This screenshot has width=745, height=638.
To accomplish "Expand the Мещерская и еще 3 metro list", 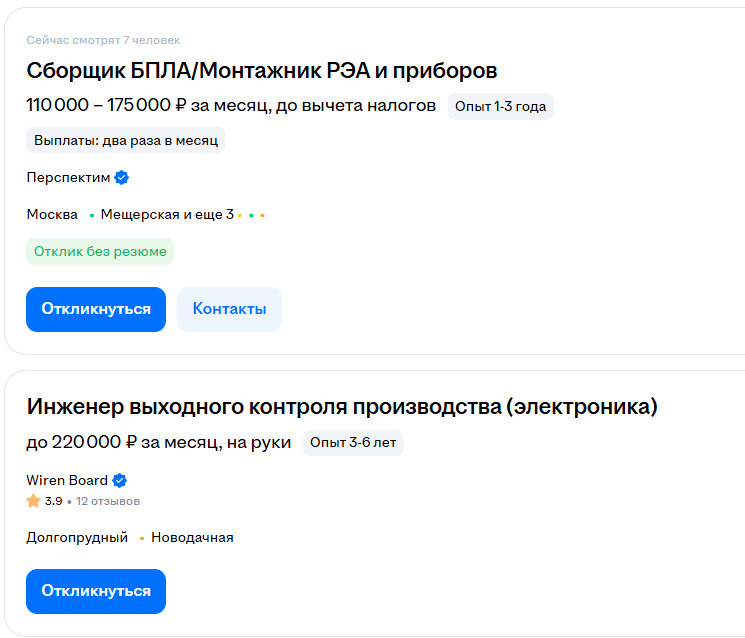I will (x=167, y=214).
